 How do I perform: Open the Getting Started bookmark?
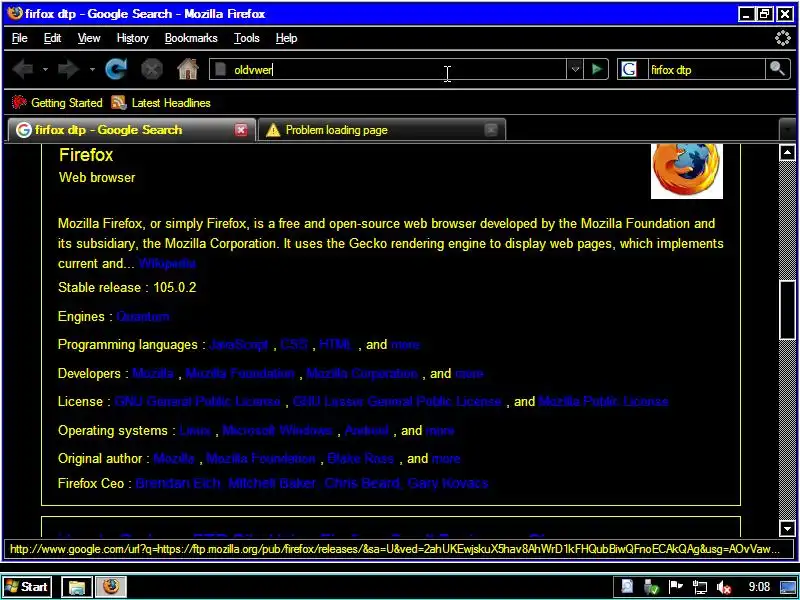click(57, 103)
